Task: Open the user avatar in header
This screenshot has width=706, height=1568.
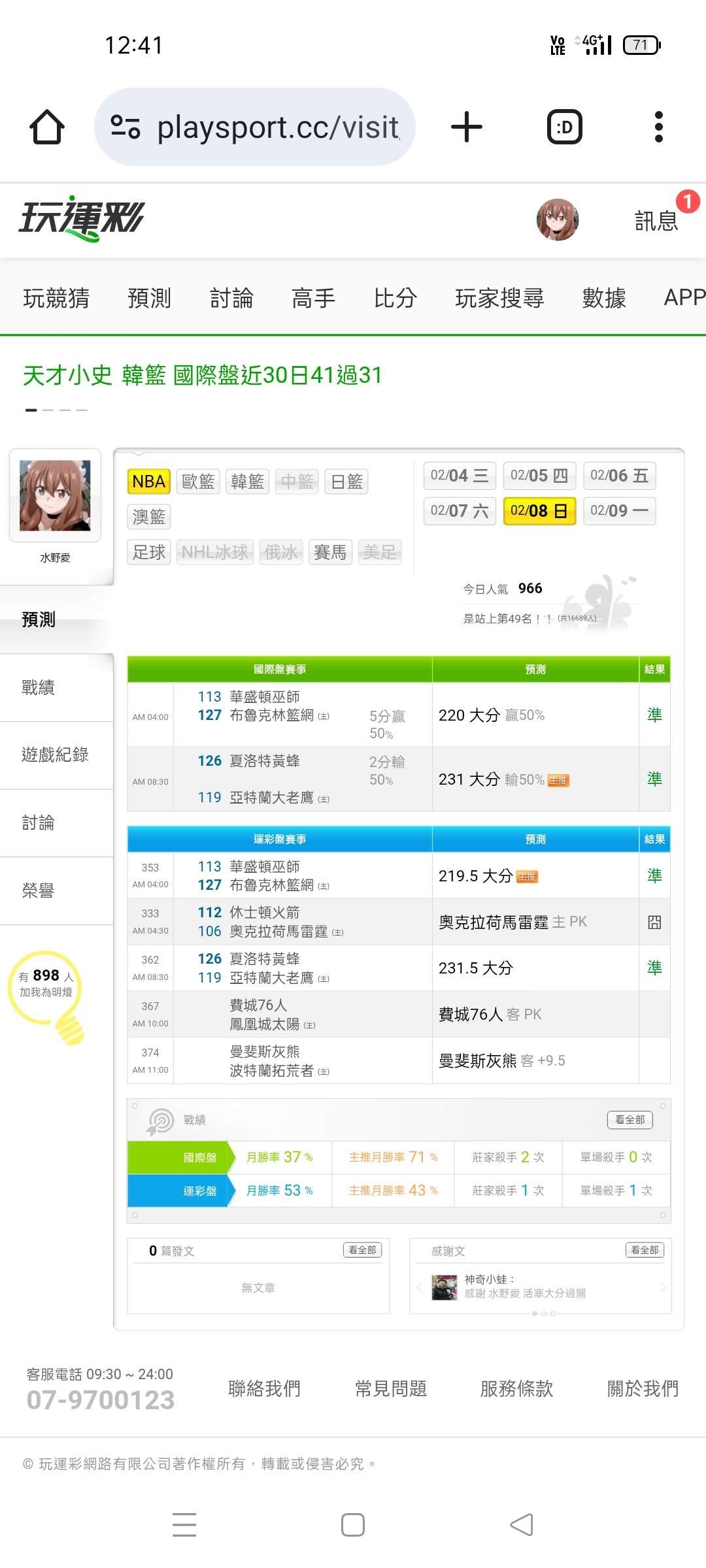Action: 558,220
